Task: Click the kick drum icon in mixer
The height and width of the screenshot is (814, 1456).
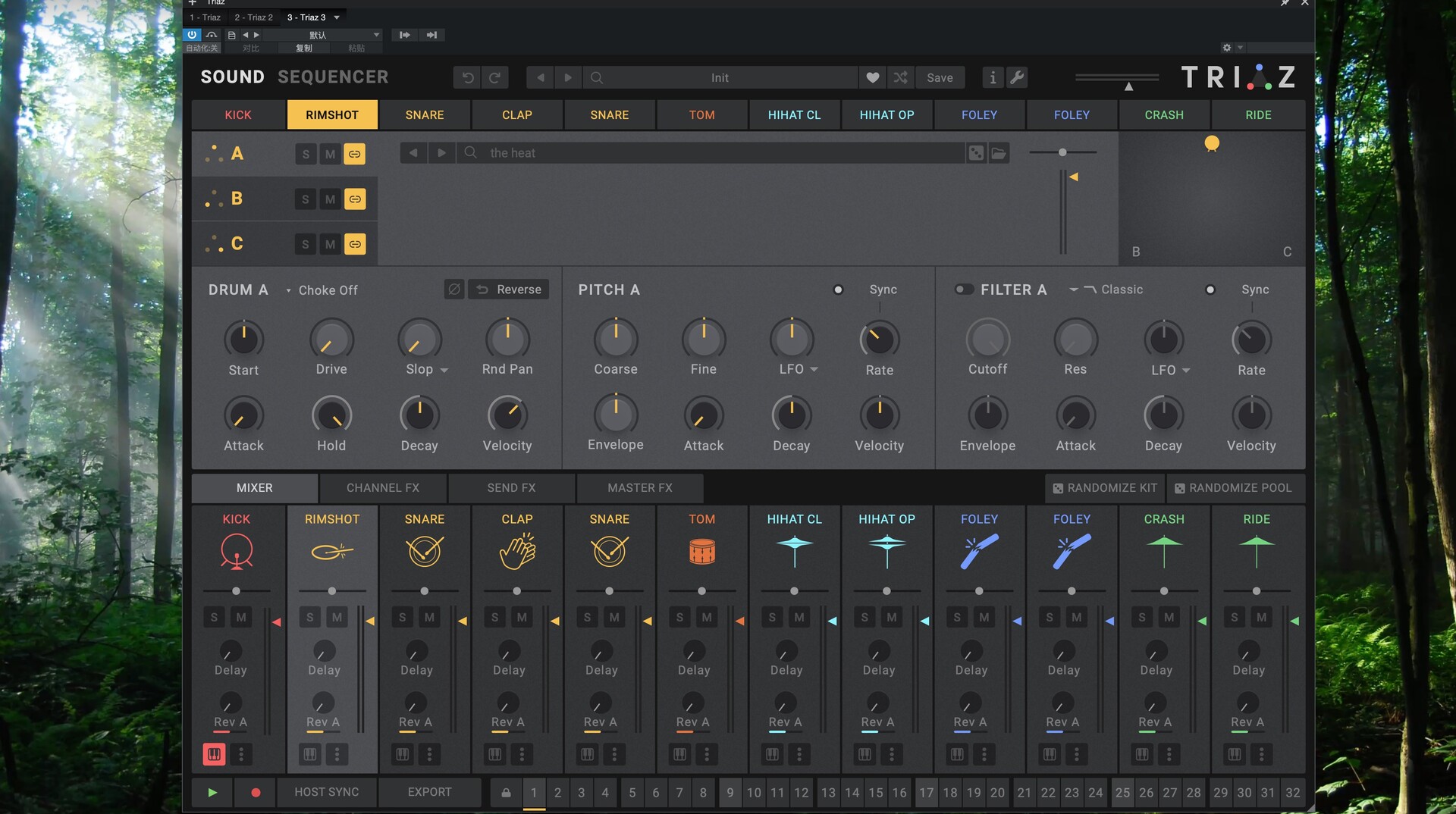Action: point(237,551)
